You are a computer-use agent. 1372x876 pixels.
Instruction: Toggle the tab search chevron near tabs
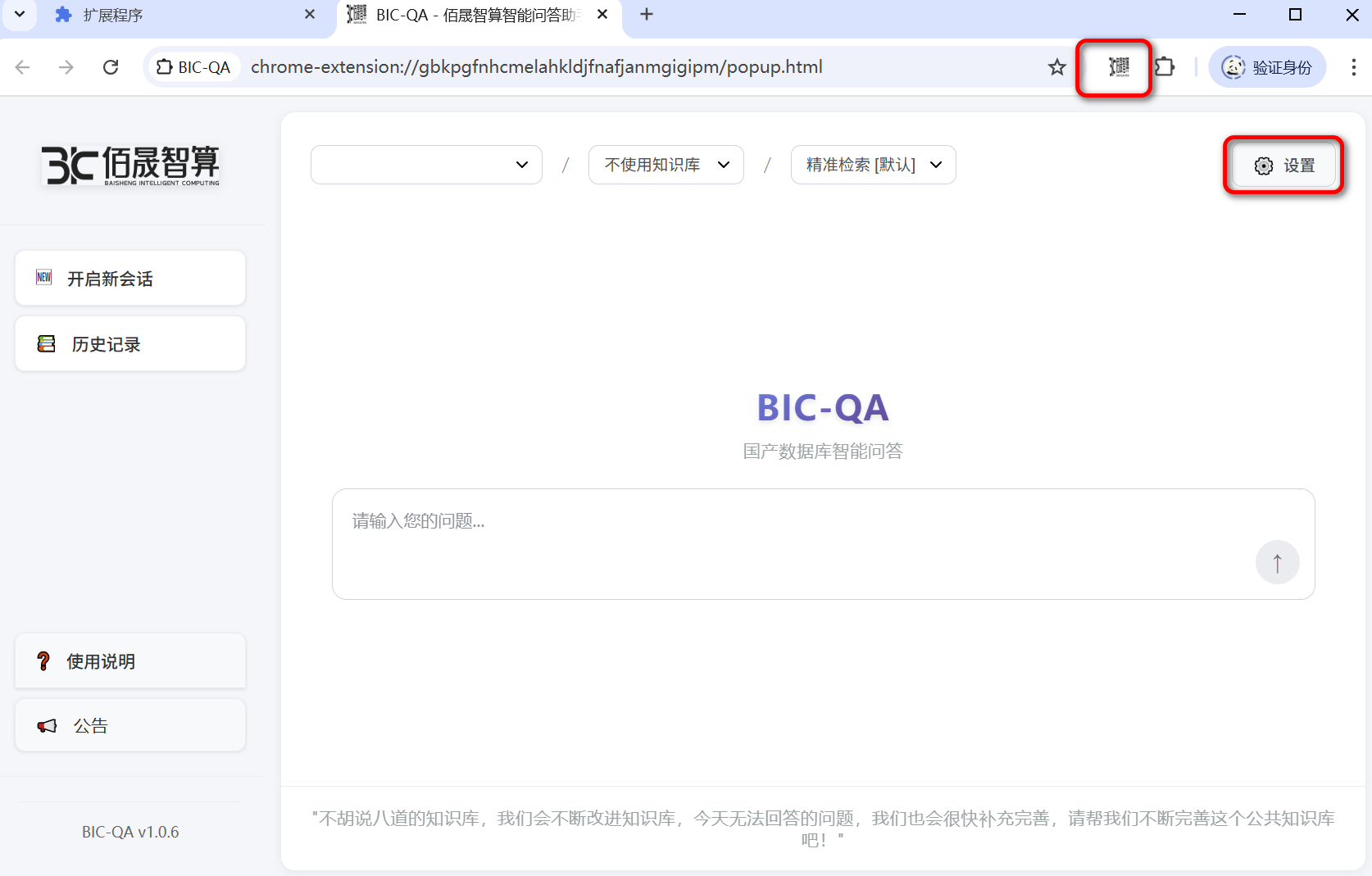(x=19, y=14)
